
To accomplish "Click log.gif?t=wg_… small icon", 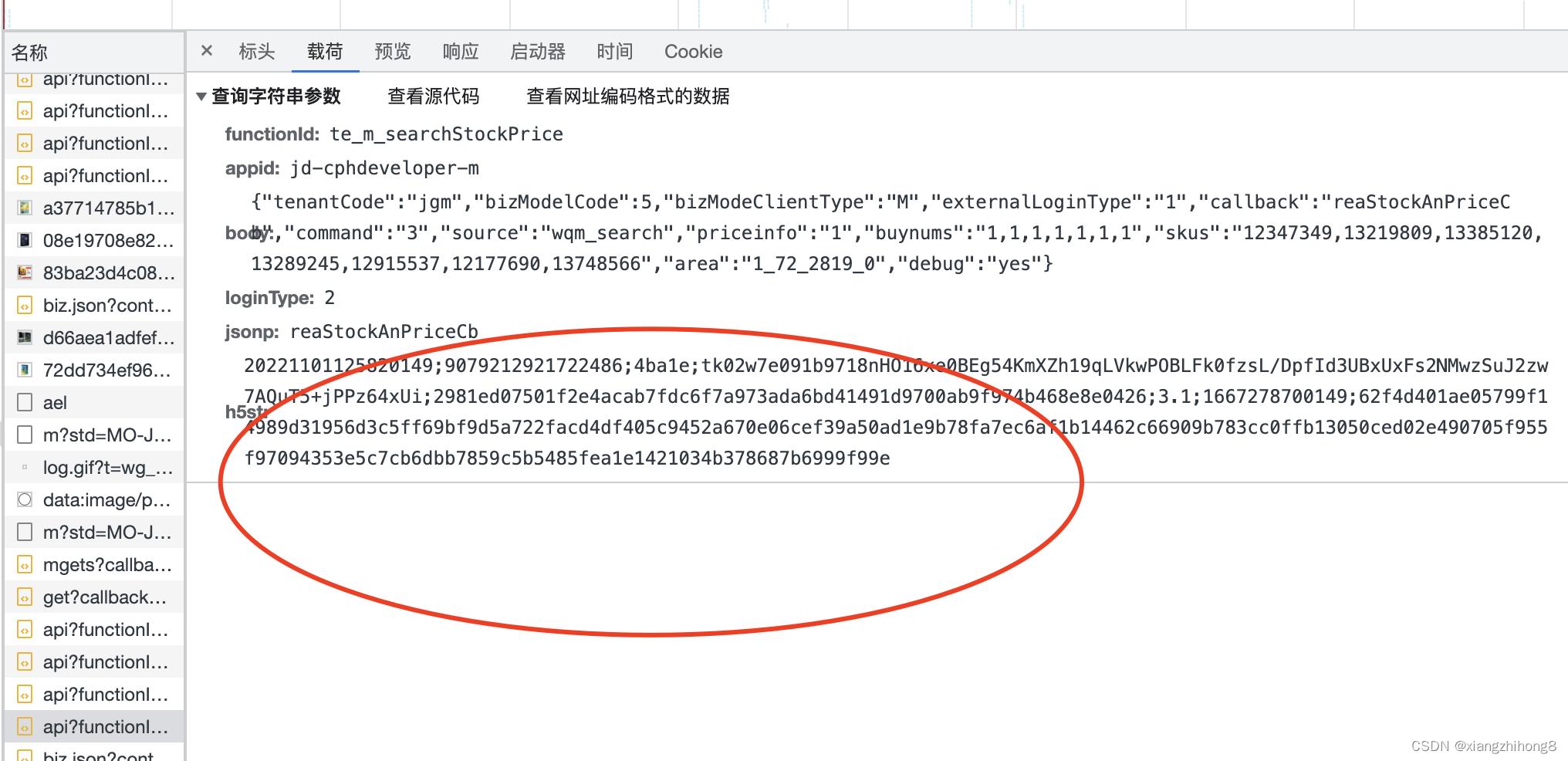I will pyautogui.click(x=25, y=467).
